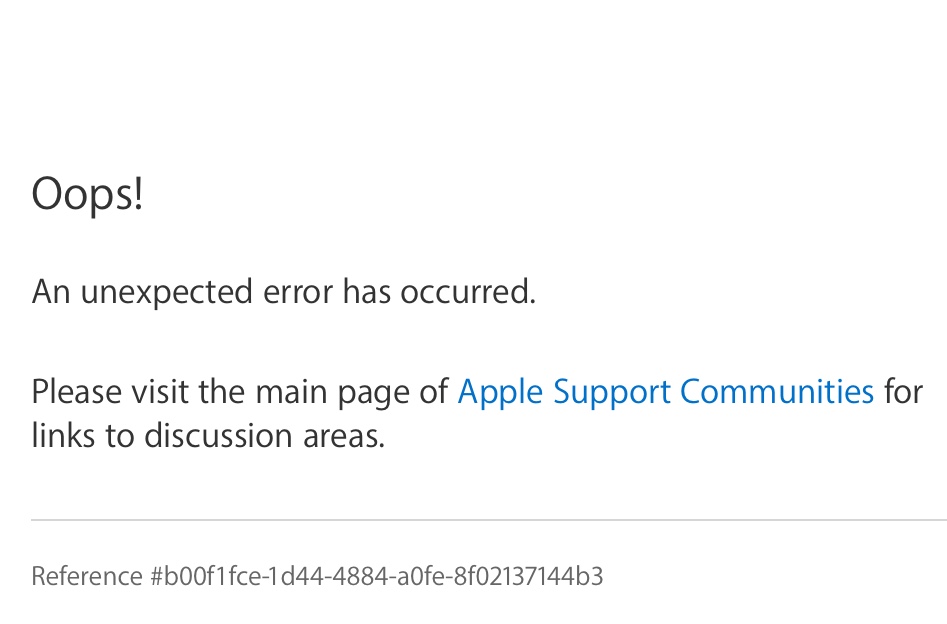Click the word for after the link

[x=903, y=391]
